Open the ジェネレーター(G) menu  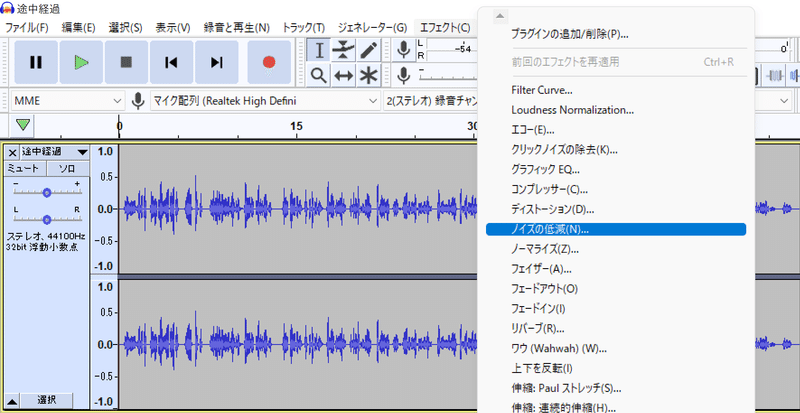372,28
